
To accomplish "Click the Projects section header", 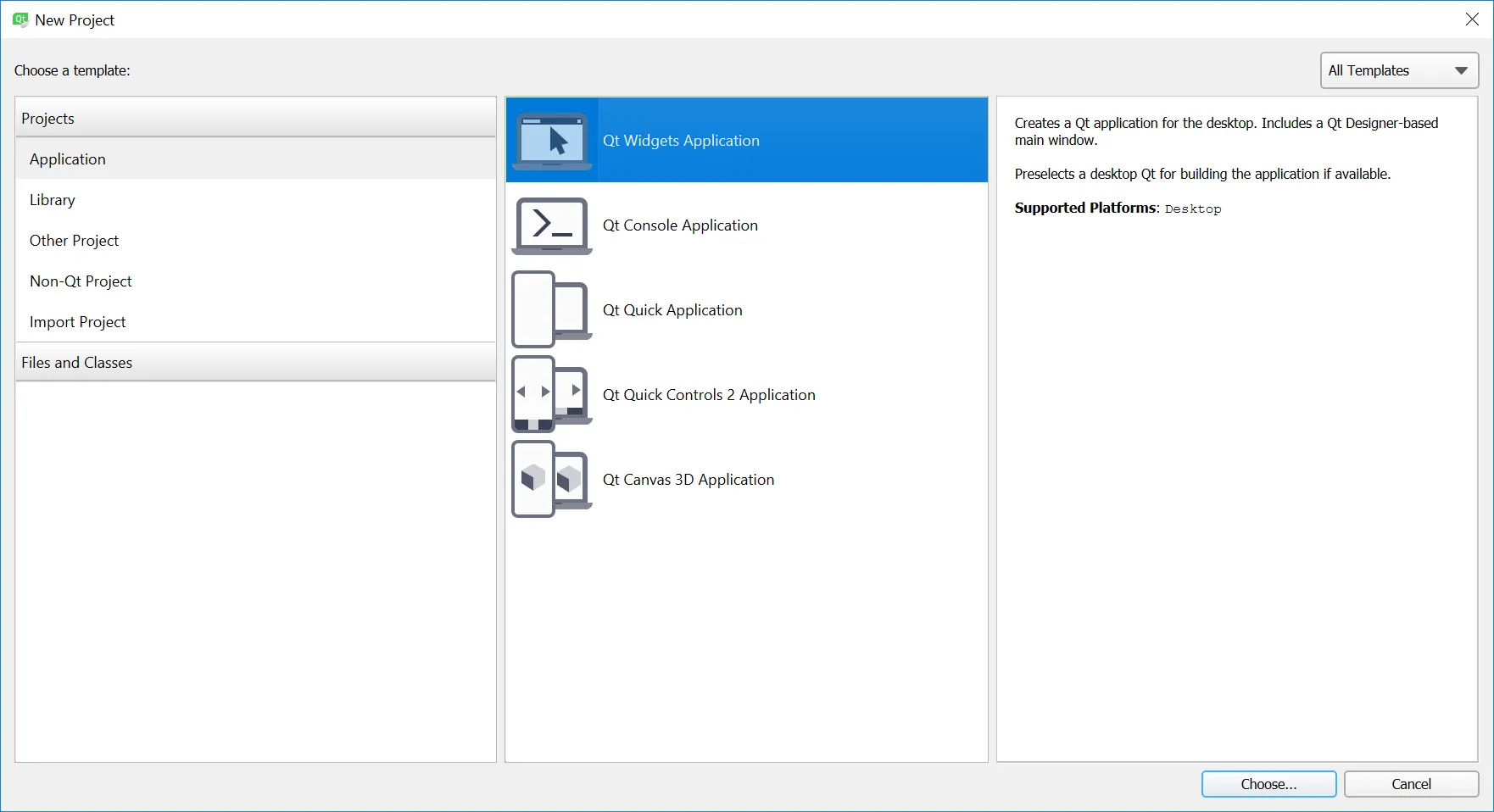I will [255, 118].
